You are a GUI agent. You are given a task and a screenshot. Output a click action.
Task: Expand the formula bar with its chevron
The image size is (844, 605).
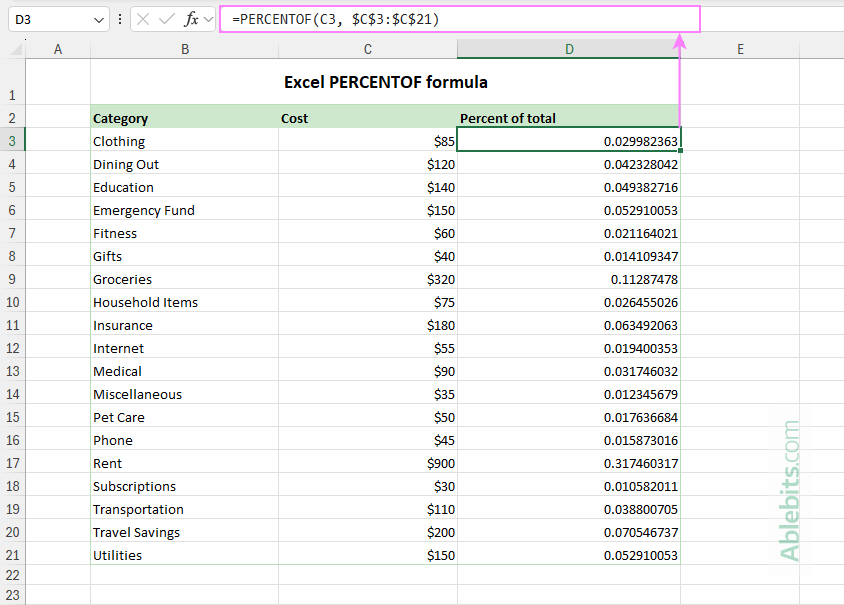(x=208, y=19)
